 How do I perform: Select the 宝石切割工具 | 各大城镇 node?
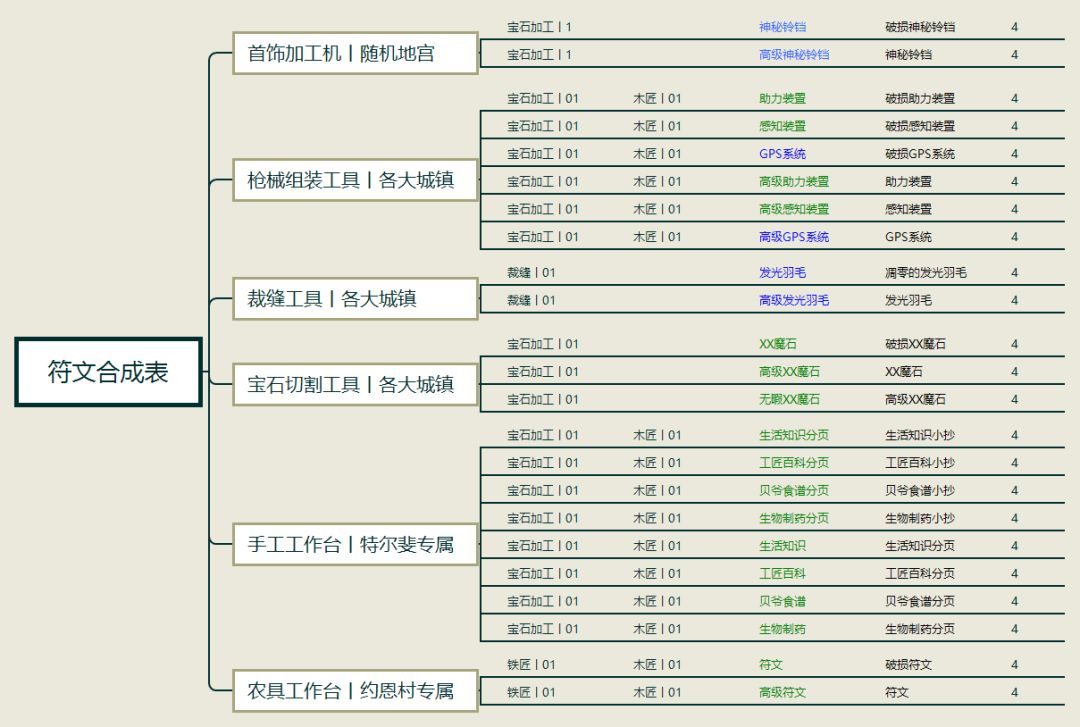pos(355,385)
